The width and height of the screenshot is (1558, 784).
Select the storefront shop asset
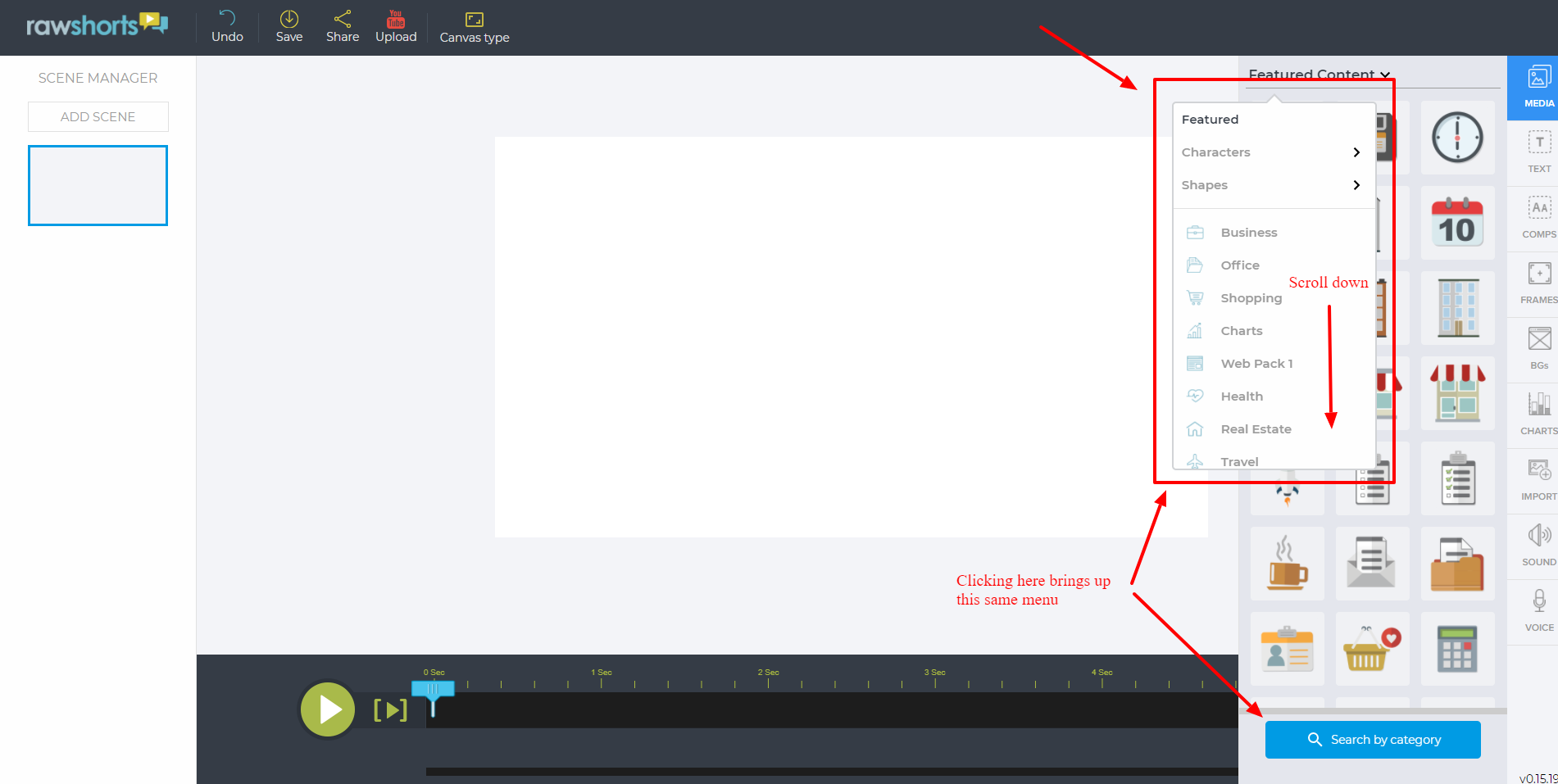click(1457, 393)
